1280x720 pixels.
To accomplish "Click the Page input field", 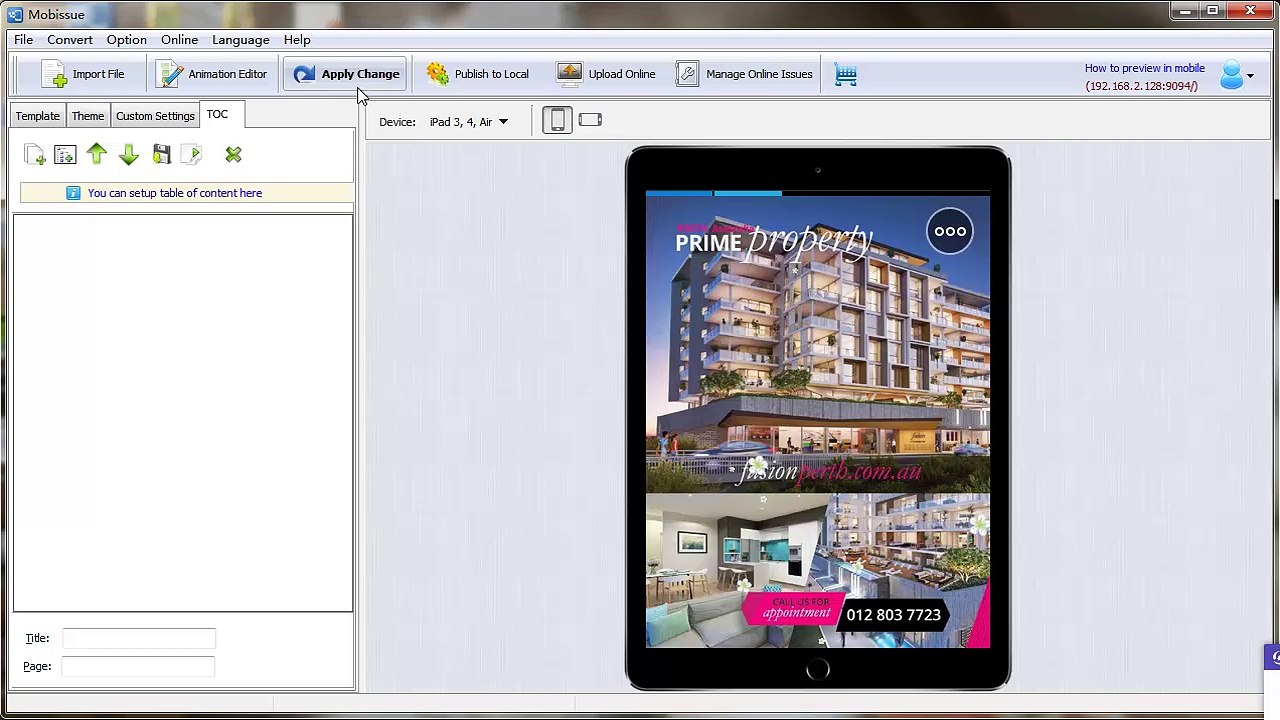I will pos(139,666).
